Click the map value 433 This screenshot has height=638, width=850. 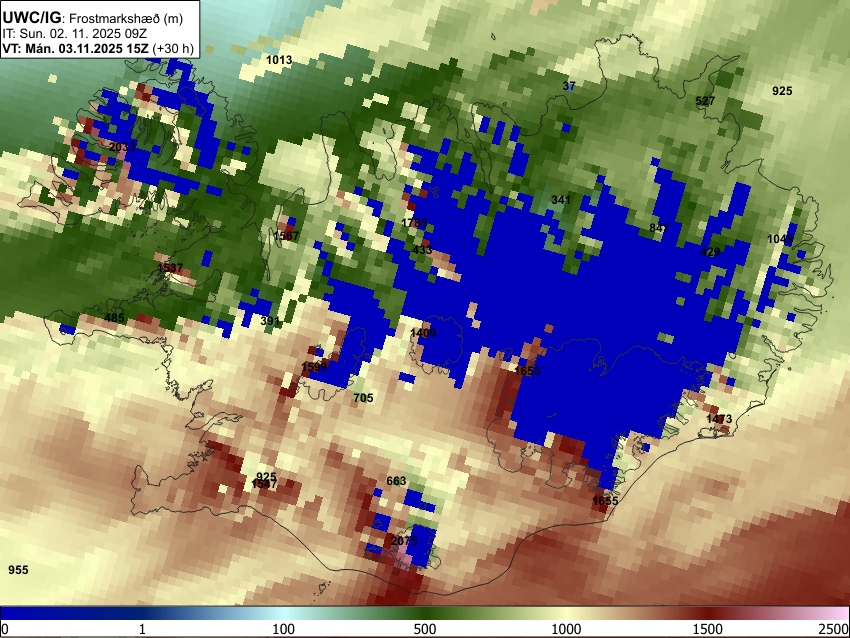(422, 250)
